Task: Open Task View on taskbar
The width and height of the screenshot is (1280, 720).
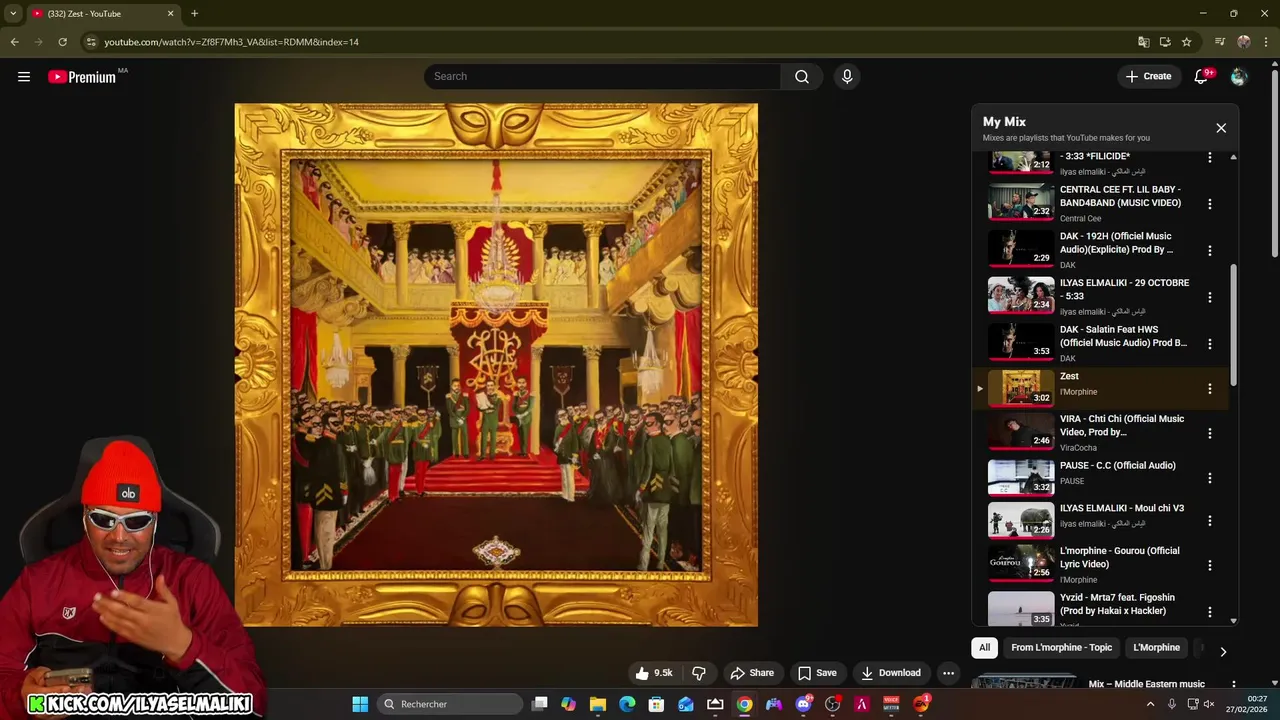Action: [539, 704]
